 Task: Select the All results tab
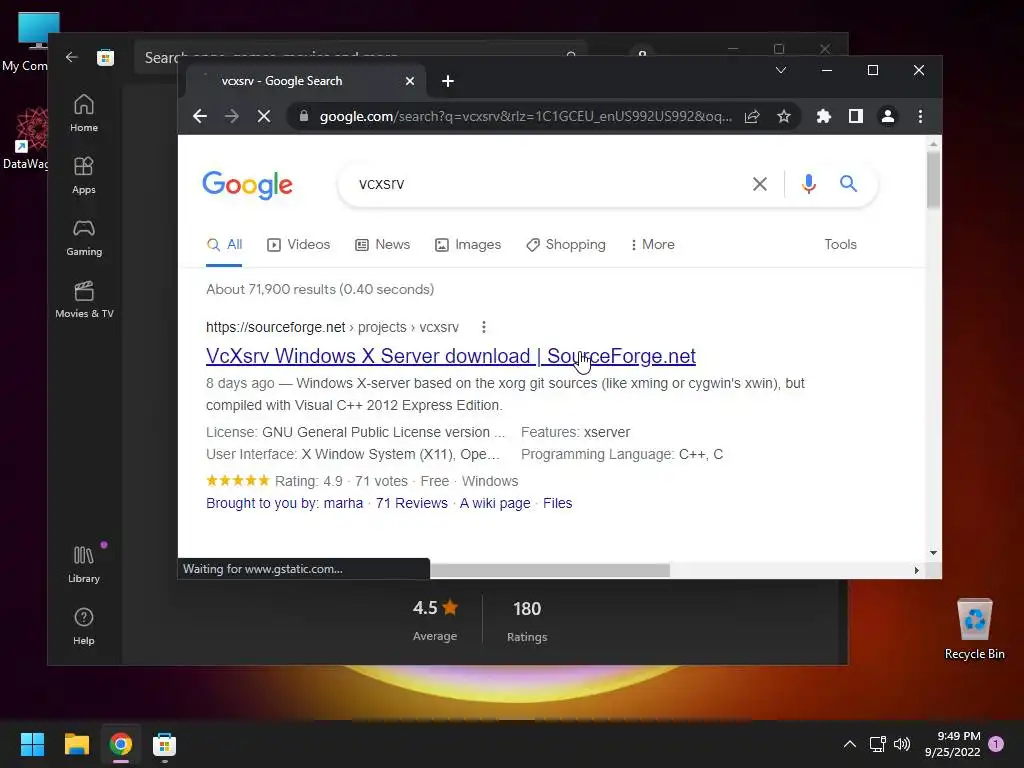[x=224, y=245]
